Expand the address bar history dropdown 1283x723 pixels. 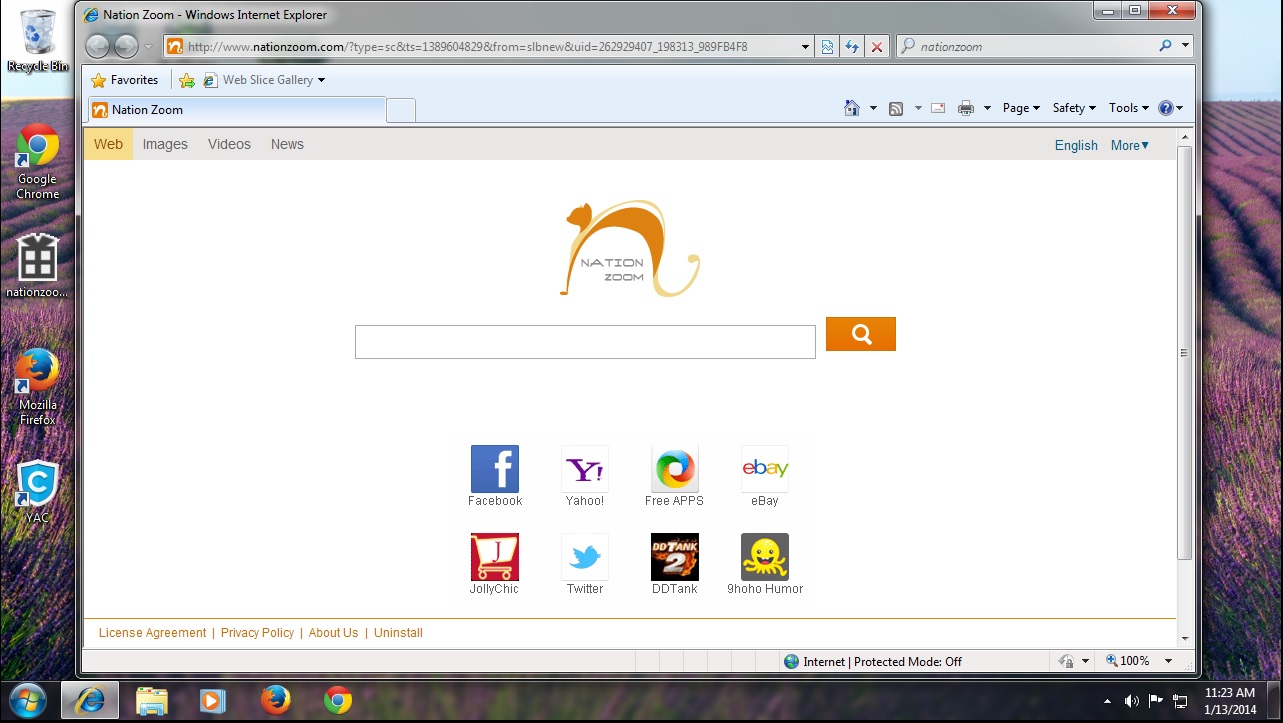click(x=806, y=47)
